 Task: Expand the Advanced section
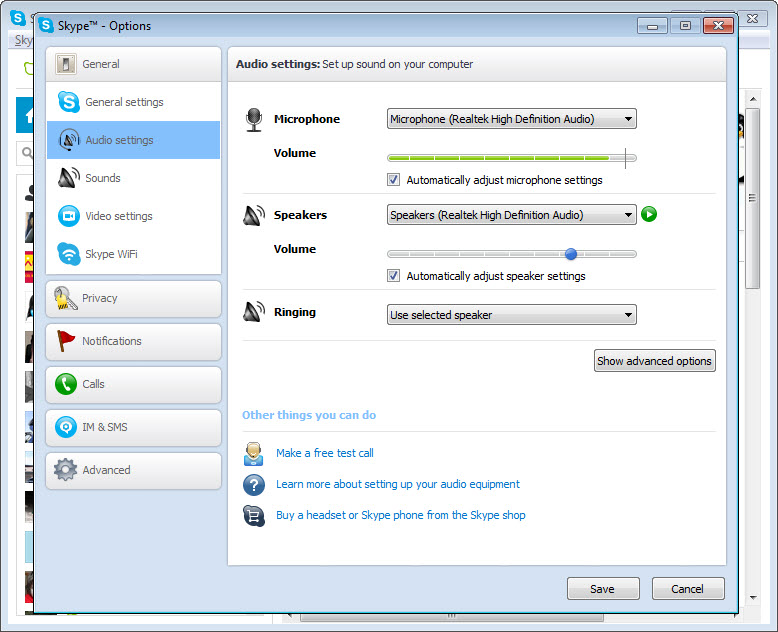pos(133,470)
